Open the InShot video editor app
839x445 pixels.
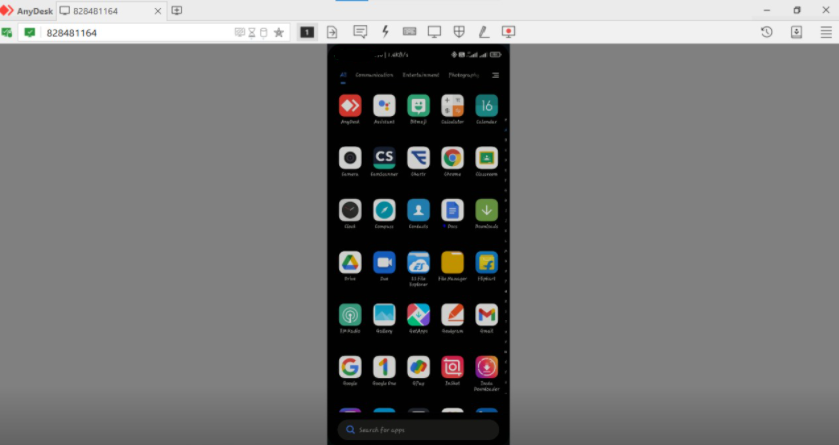click(x=452, y=367)
